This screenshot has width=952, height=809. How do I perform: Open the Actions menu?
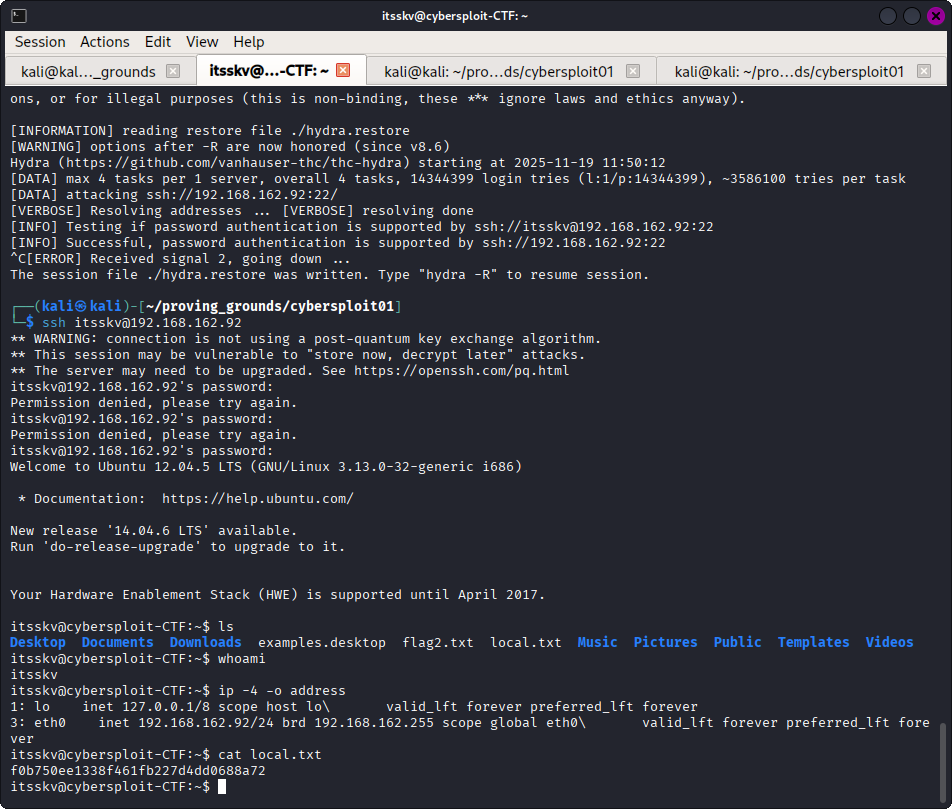click(x=105, y=42)
